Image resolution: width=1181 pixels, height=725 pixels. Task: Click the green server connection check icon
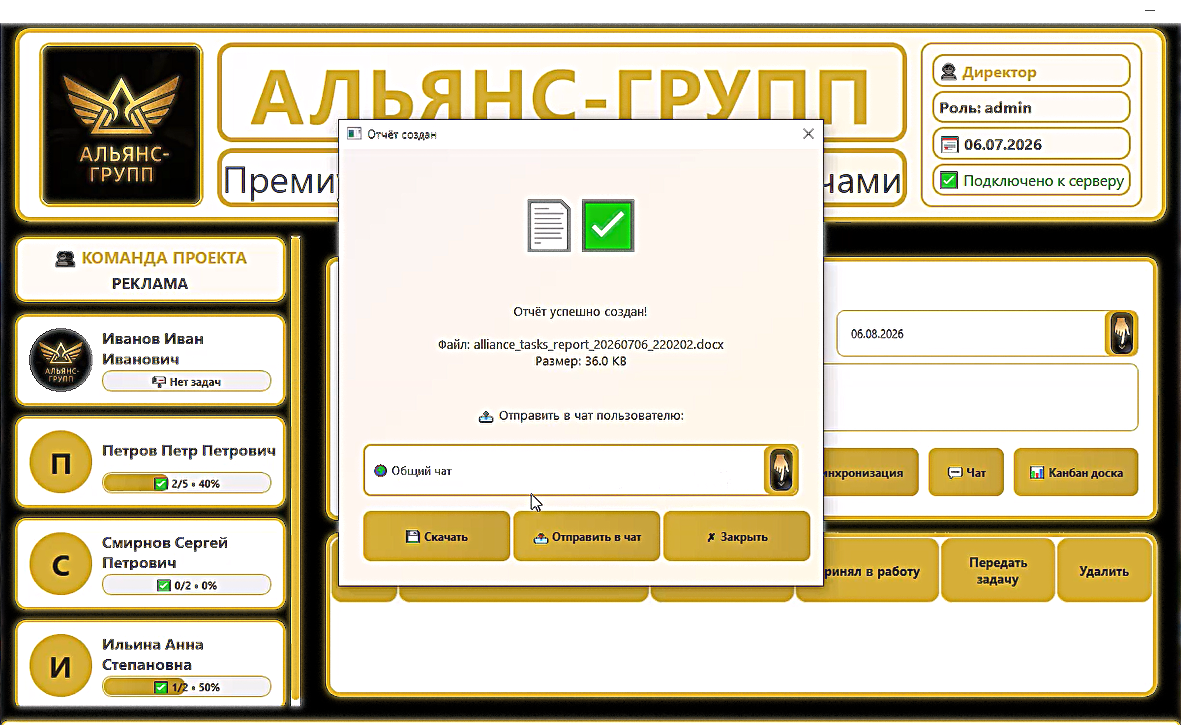point(949,181)
